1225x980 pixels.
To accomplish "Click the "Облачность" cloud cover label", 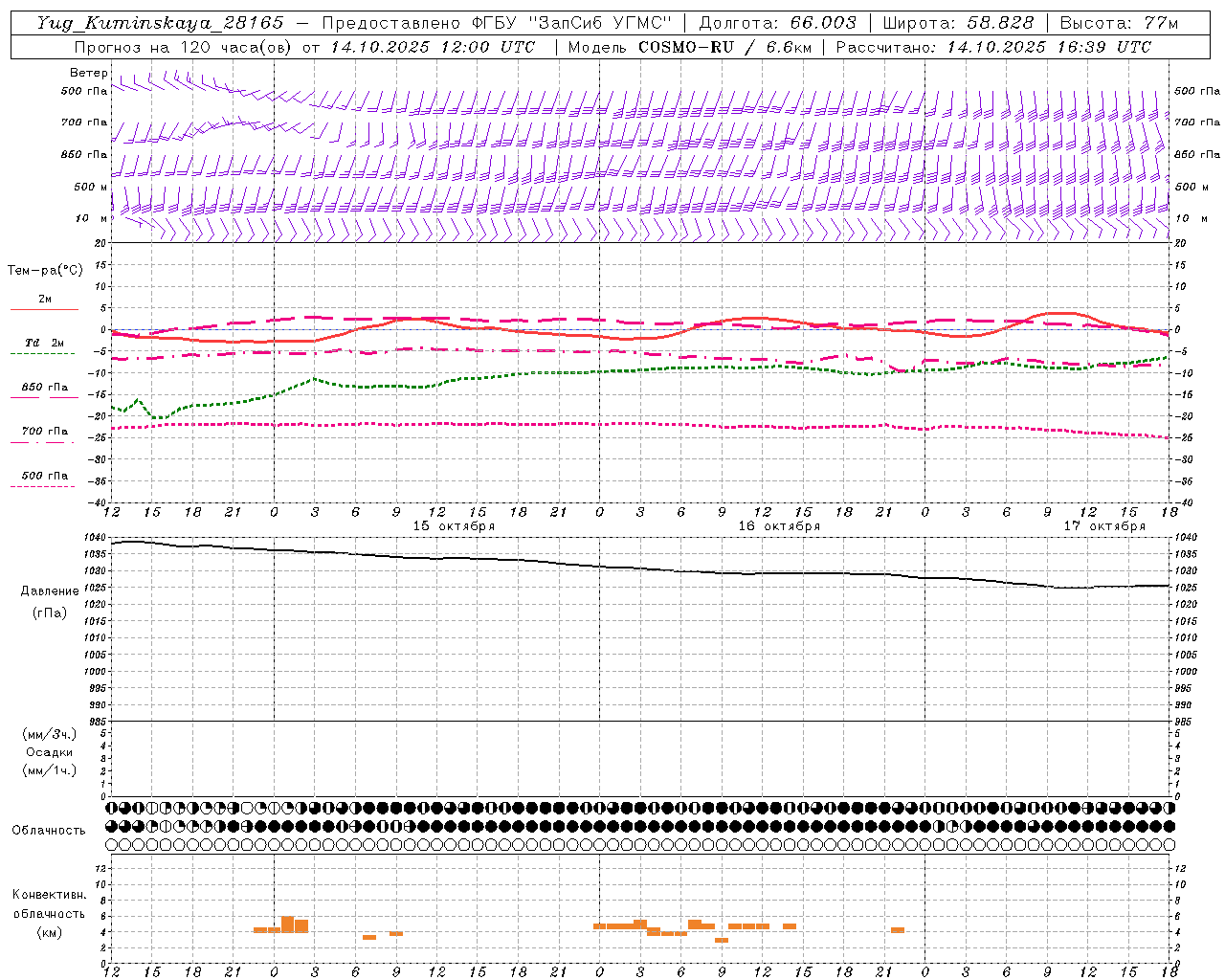I will (49, 831).
